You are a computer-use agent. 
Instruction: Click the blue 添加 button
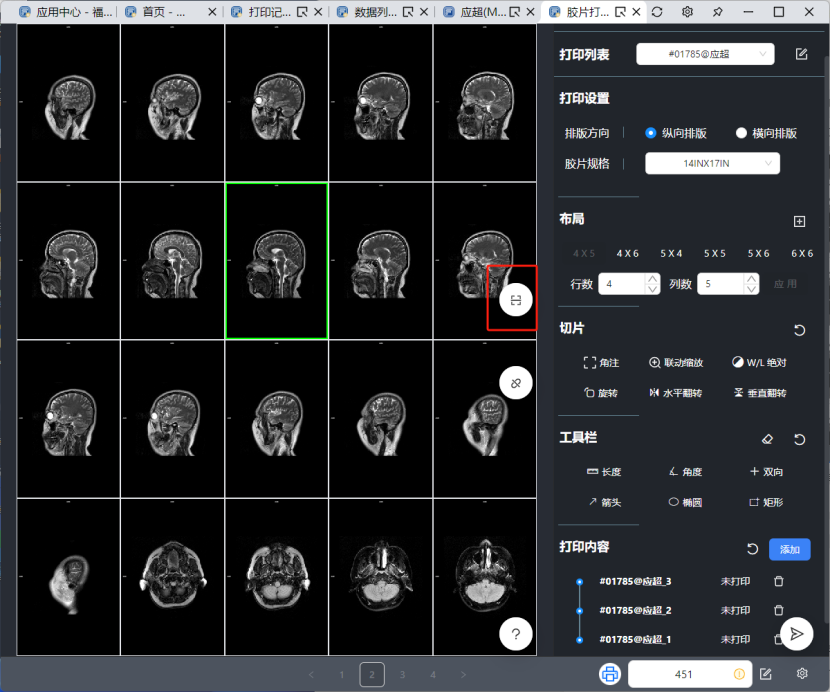789,549
